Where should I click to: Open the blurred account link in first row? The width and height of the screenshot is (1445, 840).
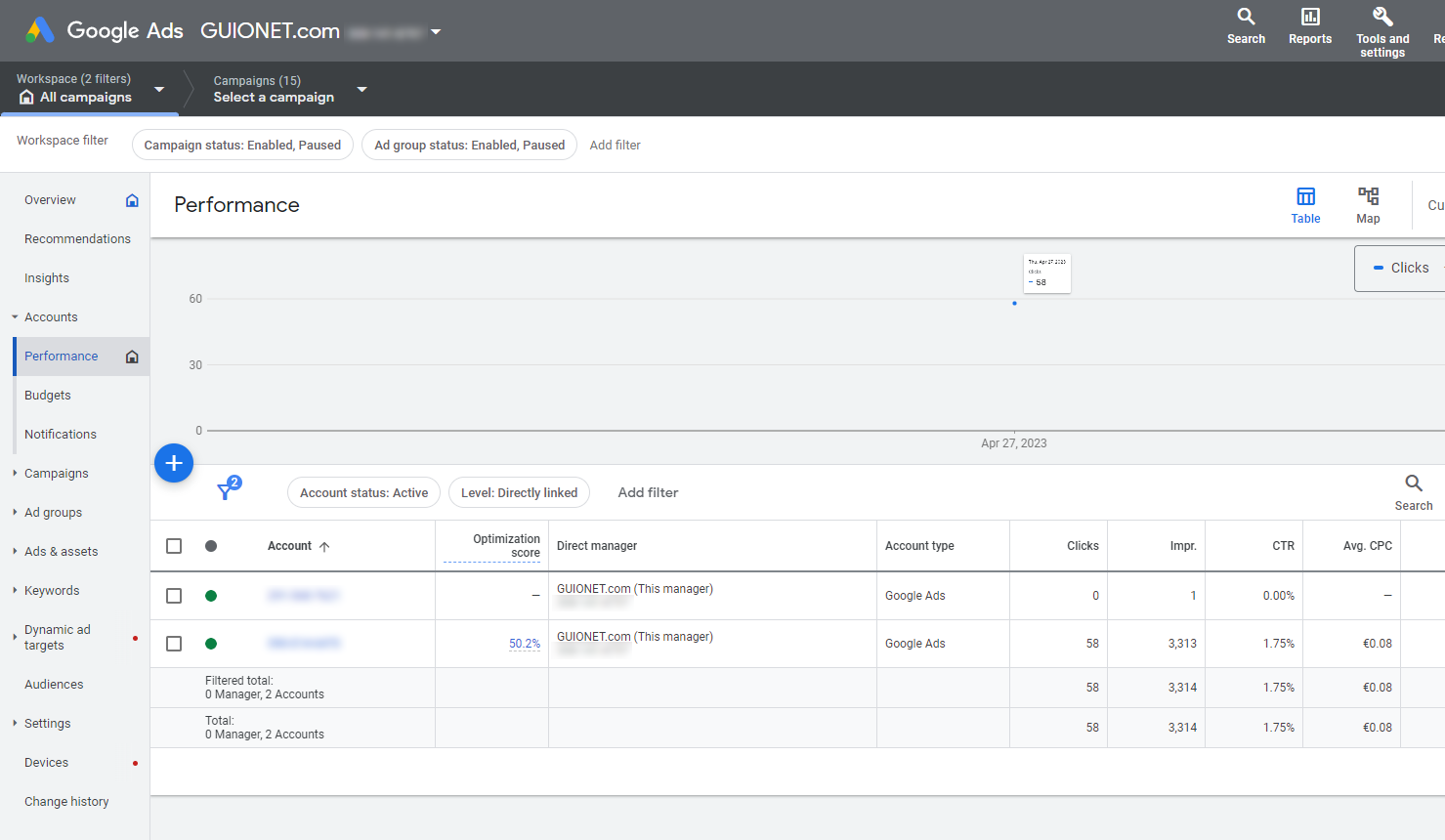coord(303,595)
